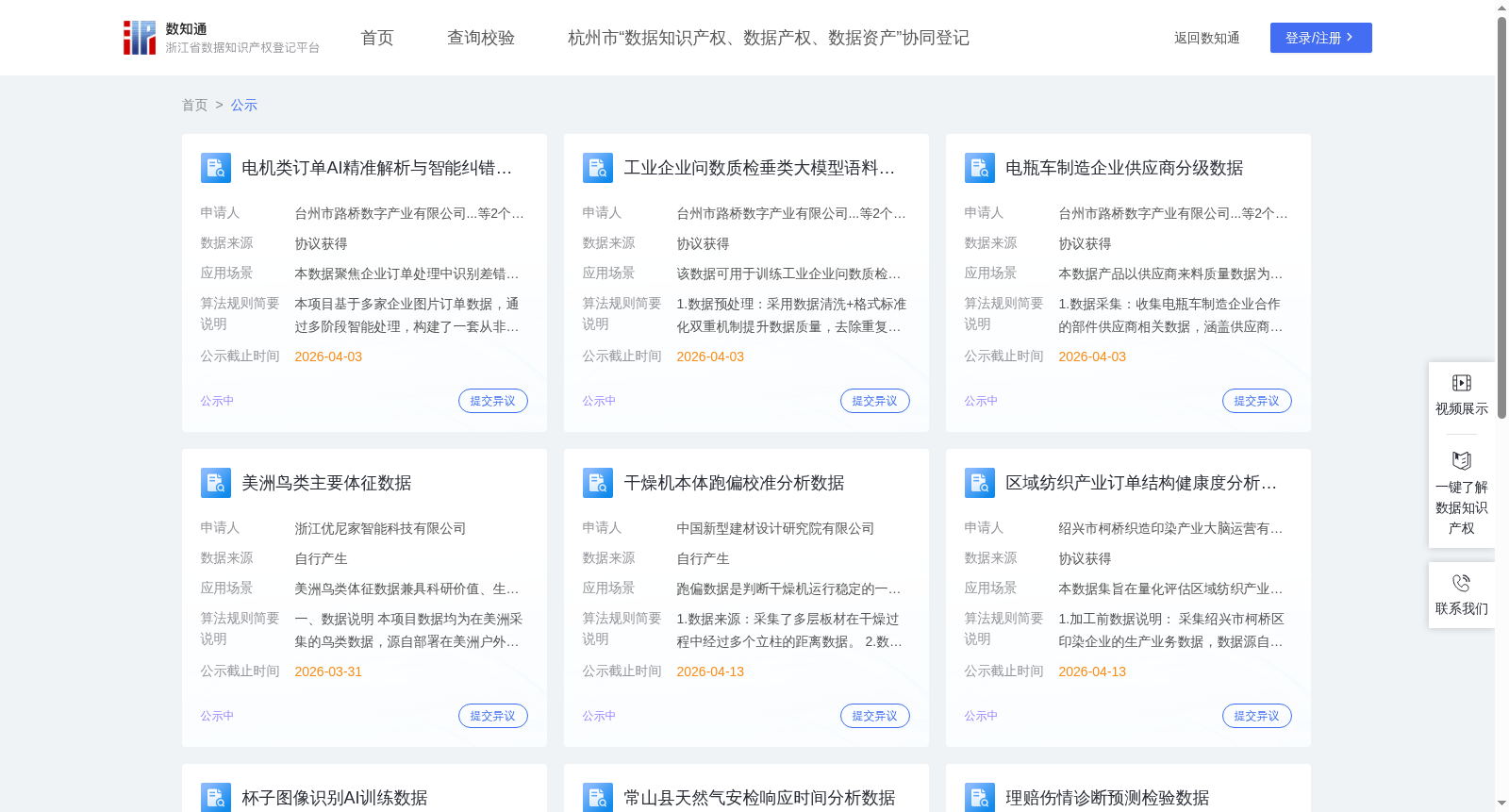Click the document icon for 区域纺织产业订单结构健康度分析
The image size is (1509, 812).
pyautogui.click(x=980, y=483)
